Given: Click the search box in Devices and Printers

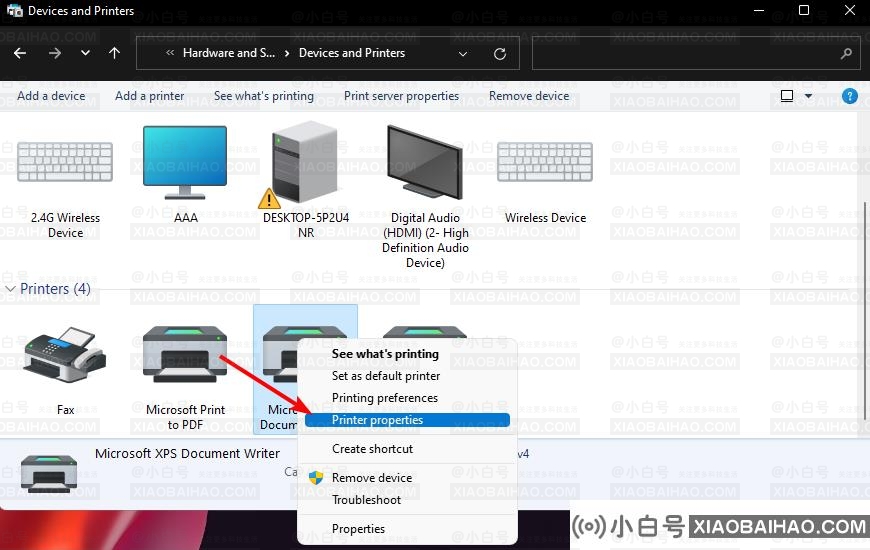Looking at the screenshot, I should [x=696, y=53].
